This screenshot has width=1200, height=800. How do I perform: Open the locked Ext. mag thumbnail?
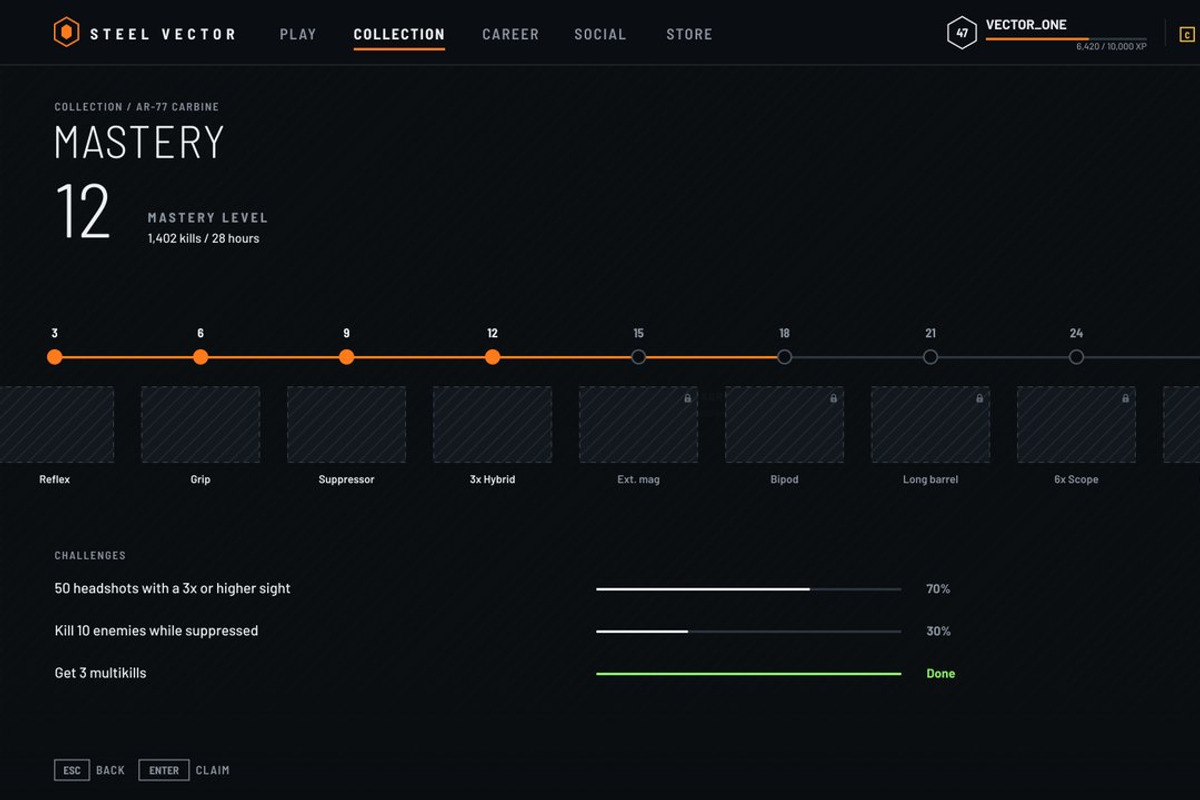coord(638,425)
